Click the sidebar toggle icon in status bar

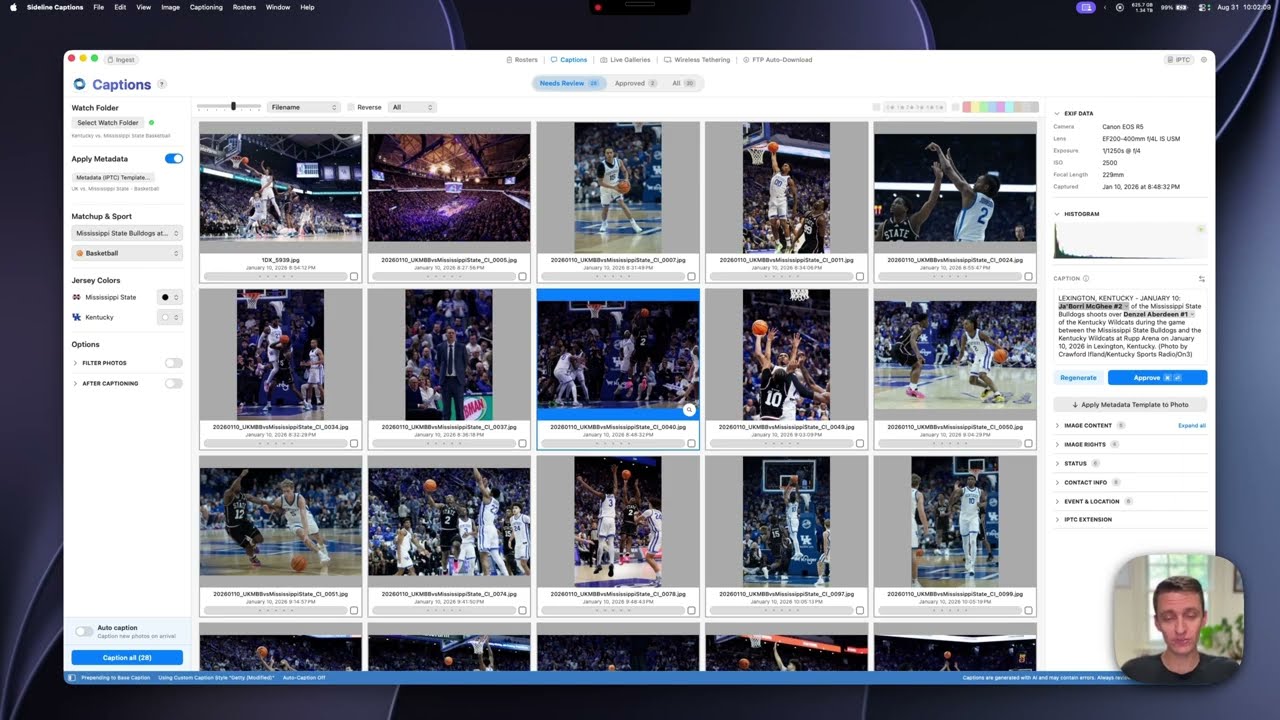coord(71,677)
